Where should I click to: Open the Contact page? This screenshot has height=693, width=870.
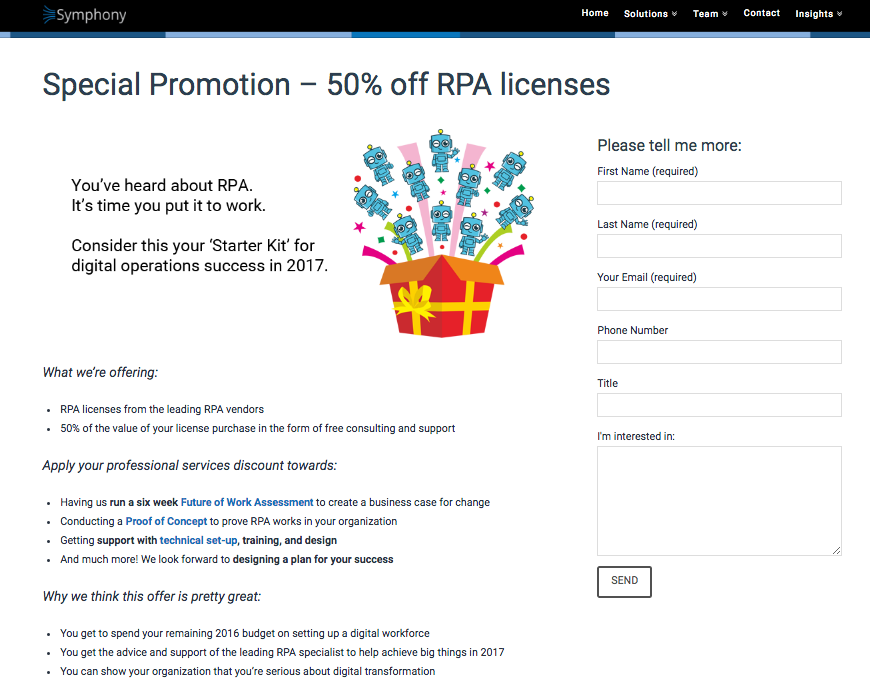[x=761, y=13]
